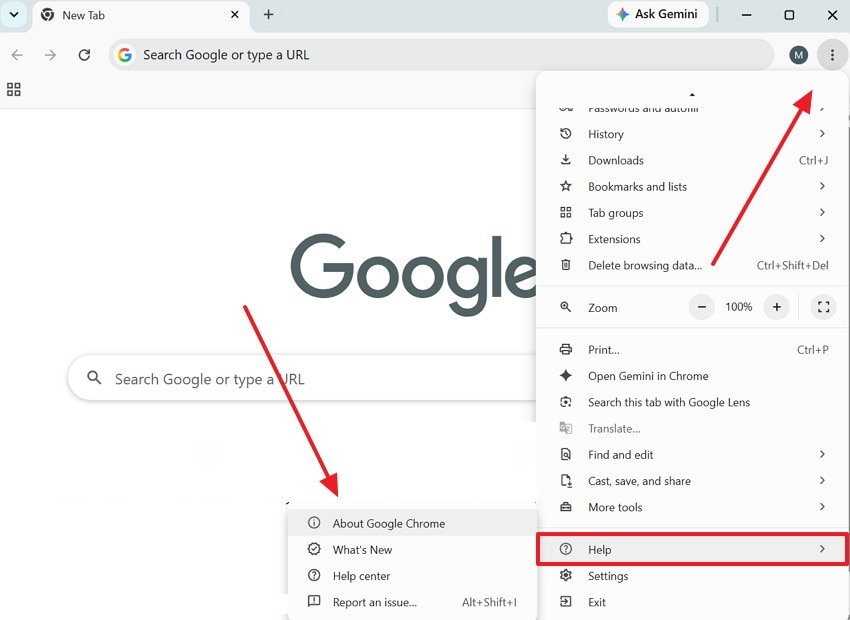Expand Extensions submenu chevron
Screen dimensions: 850x620
point(822,238)
